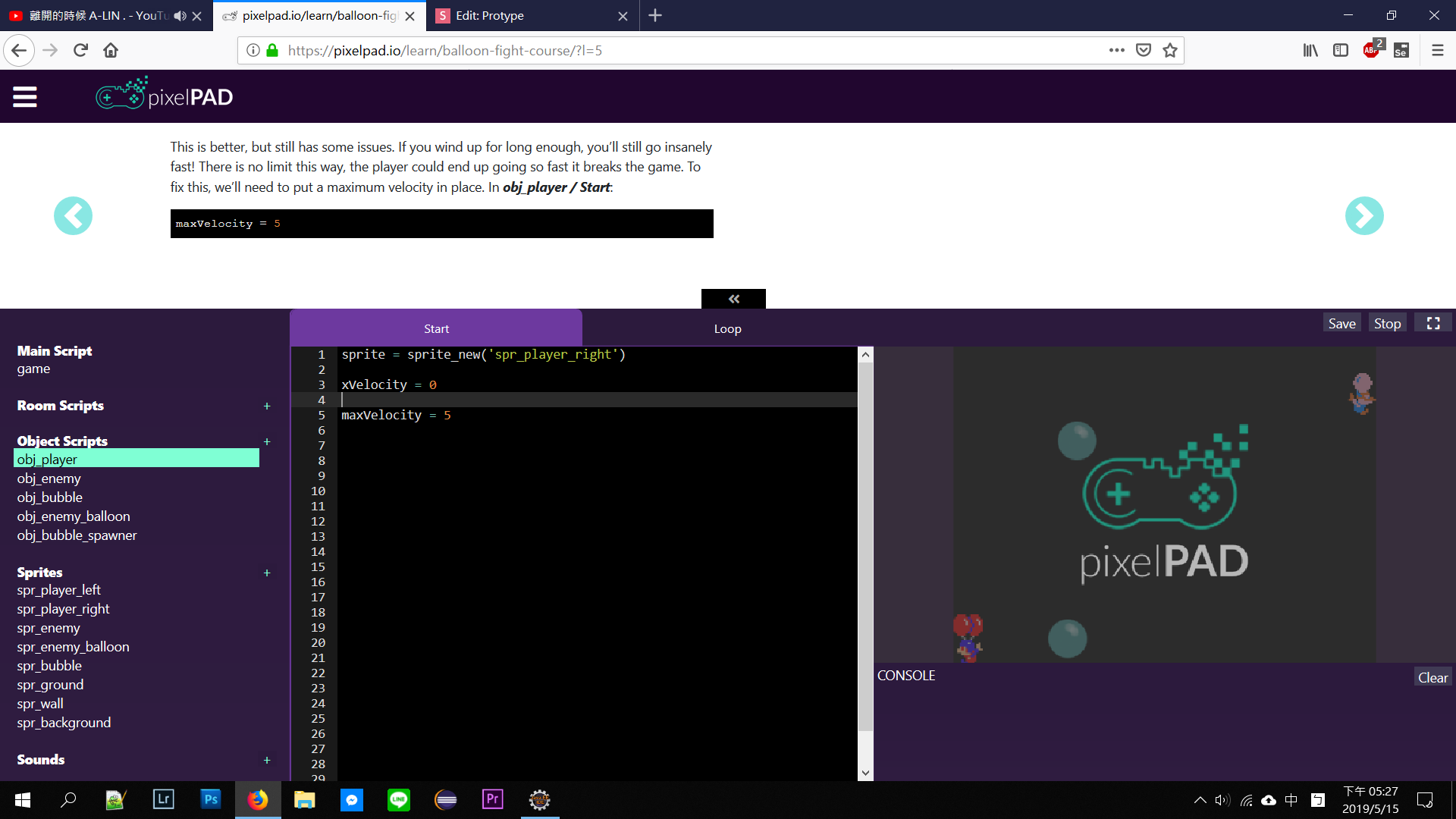Open the page actions three-dots menu
Screen dimensions: 1456x819
pos(1116,50)
